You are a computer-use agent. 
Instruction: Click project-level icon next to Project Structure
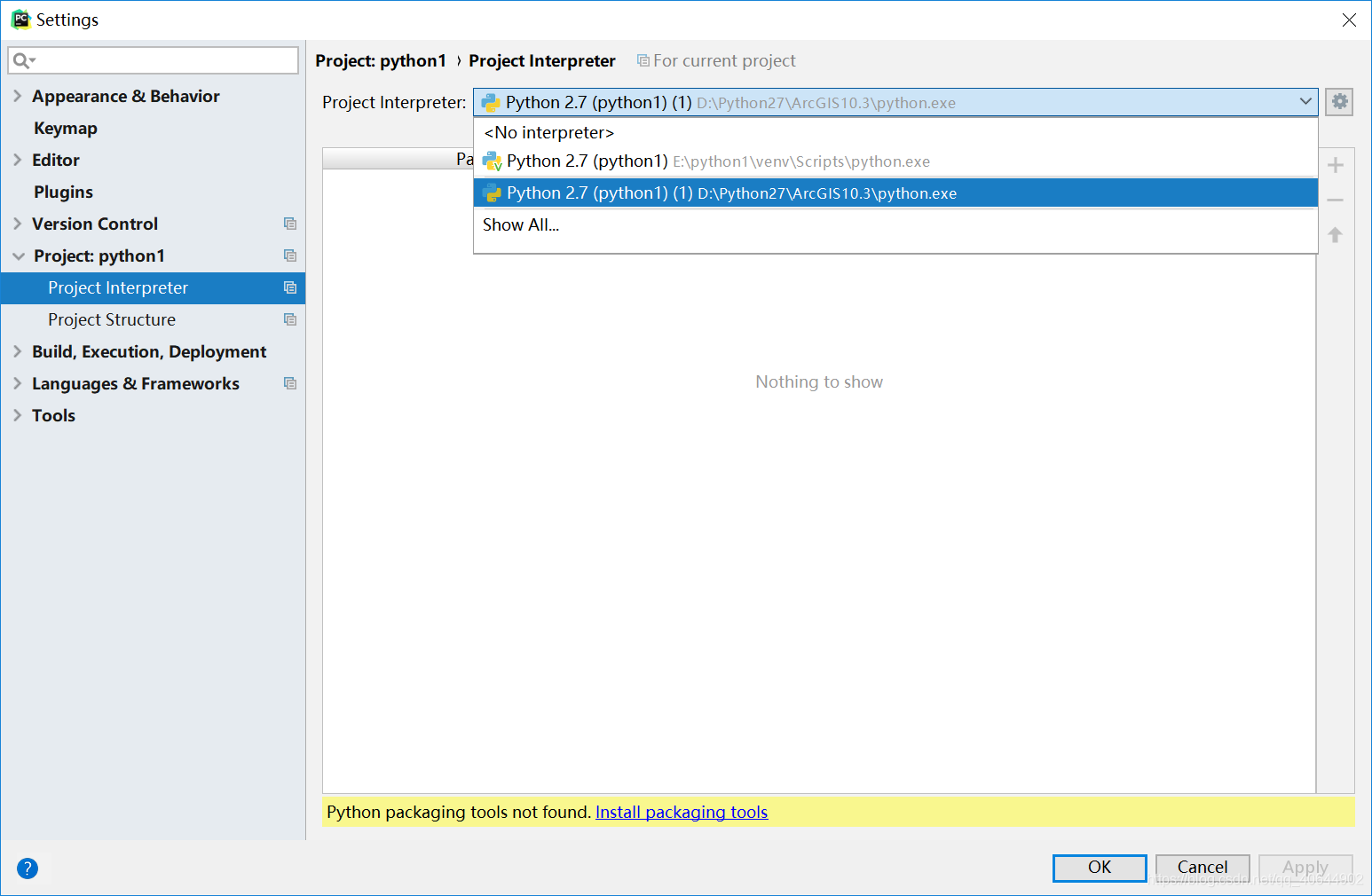(x=289, y=319)
